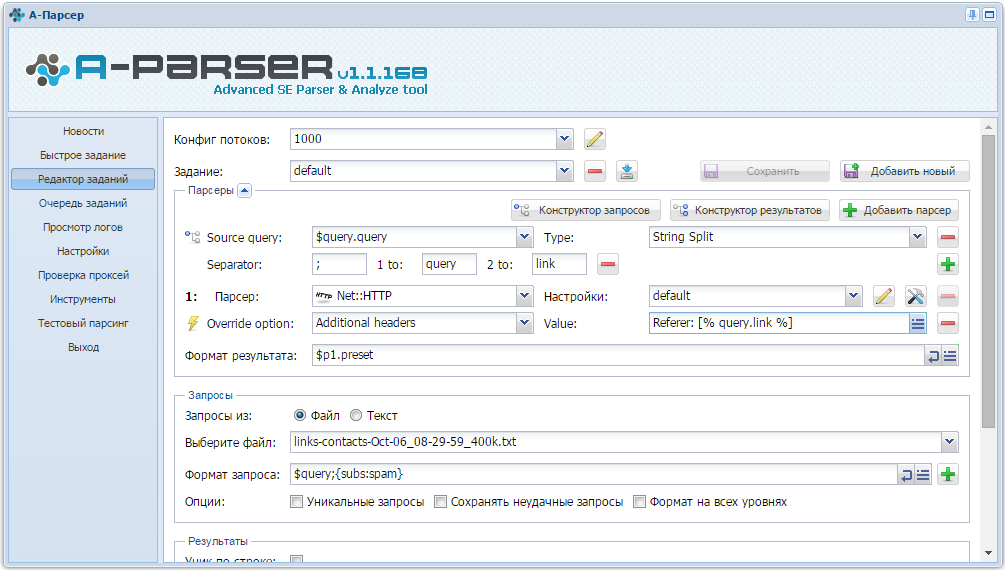Open the Выберите файл dropdown
The height and width of the screenshot is (570, 1005).
[x=949, y=442]
